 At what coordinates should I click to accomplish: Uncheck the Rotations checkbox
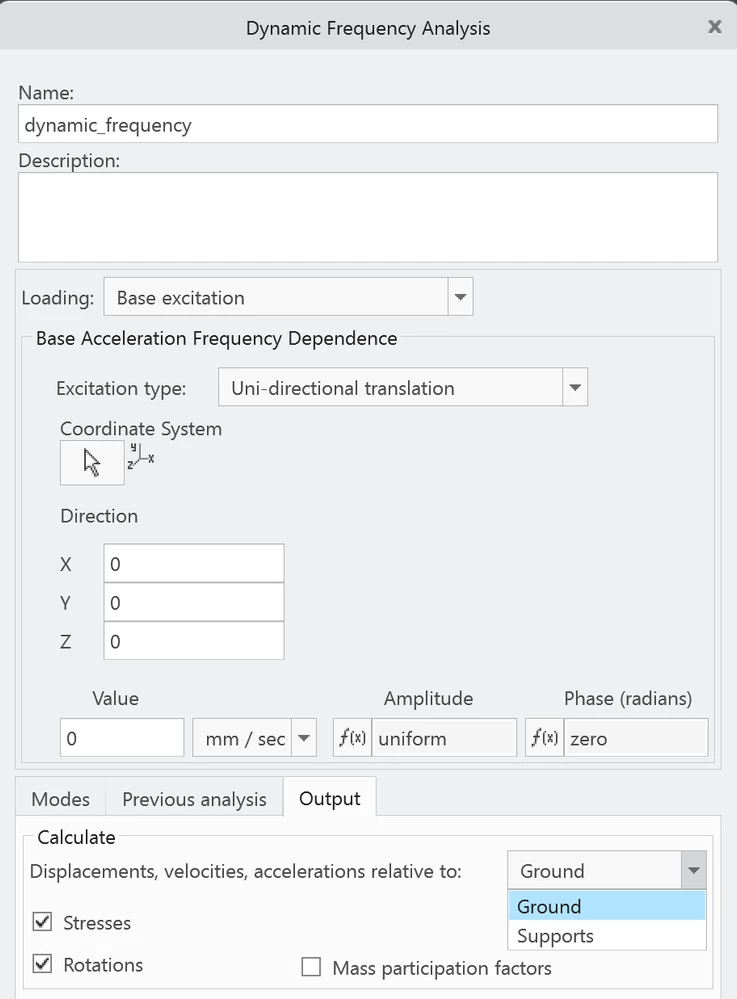coord(42,964)
